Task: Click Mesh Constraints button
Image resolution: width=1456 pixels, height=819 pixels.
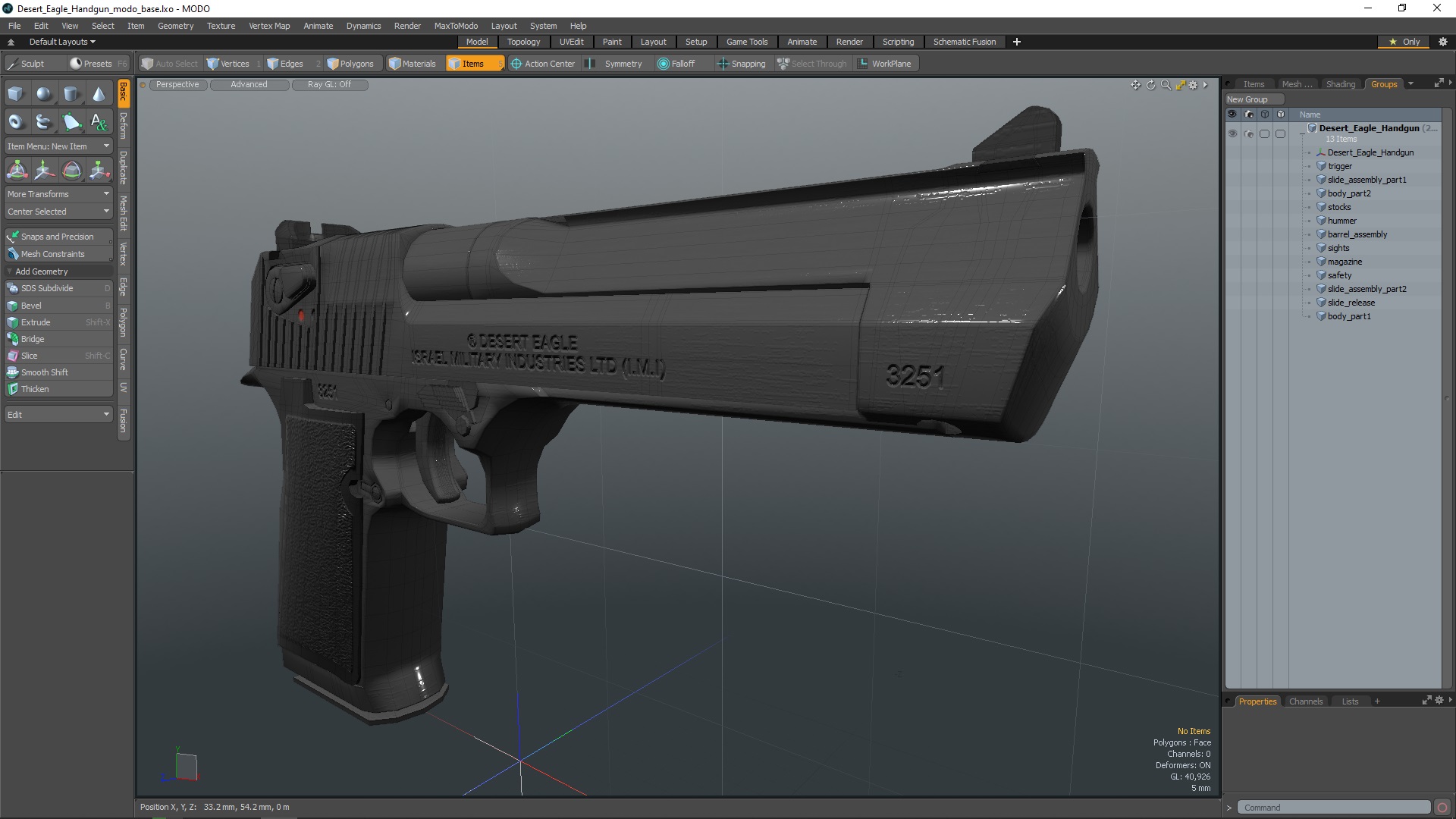Action: tap(58, 254)
